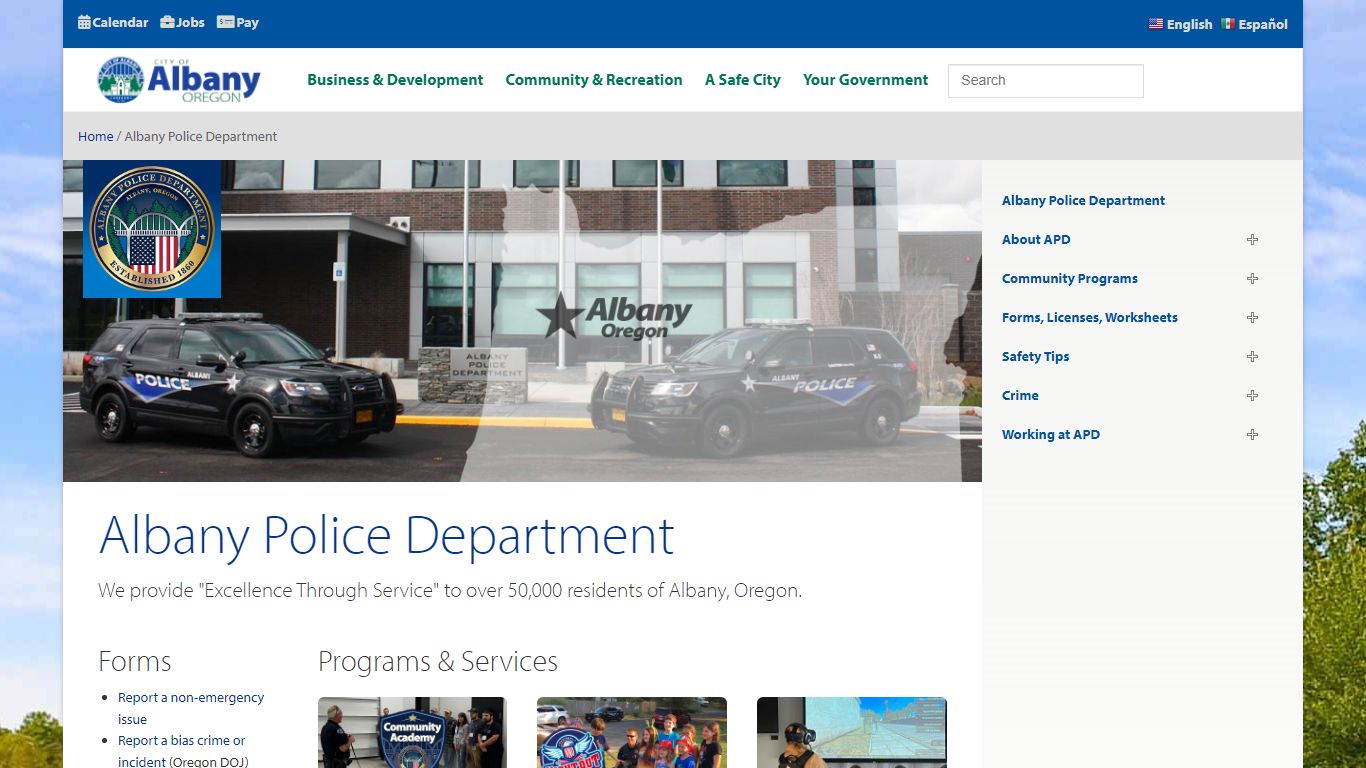Open Forms, Licenses, Worksheets sidebar link
The width and height of the screenshot is (1366, 768).
click(x=1090, y=318)
